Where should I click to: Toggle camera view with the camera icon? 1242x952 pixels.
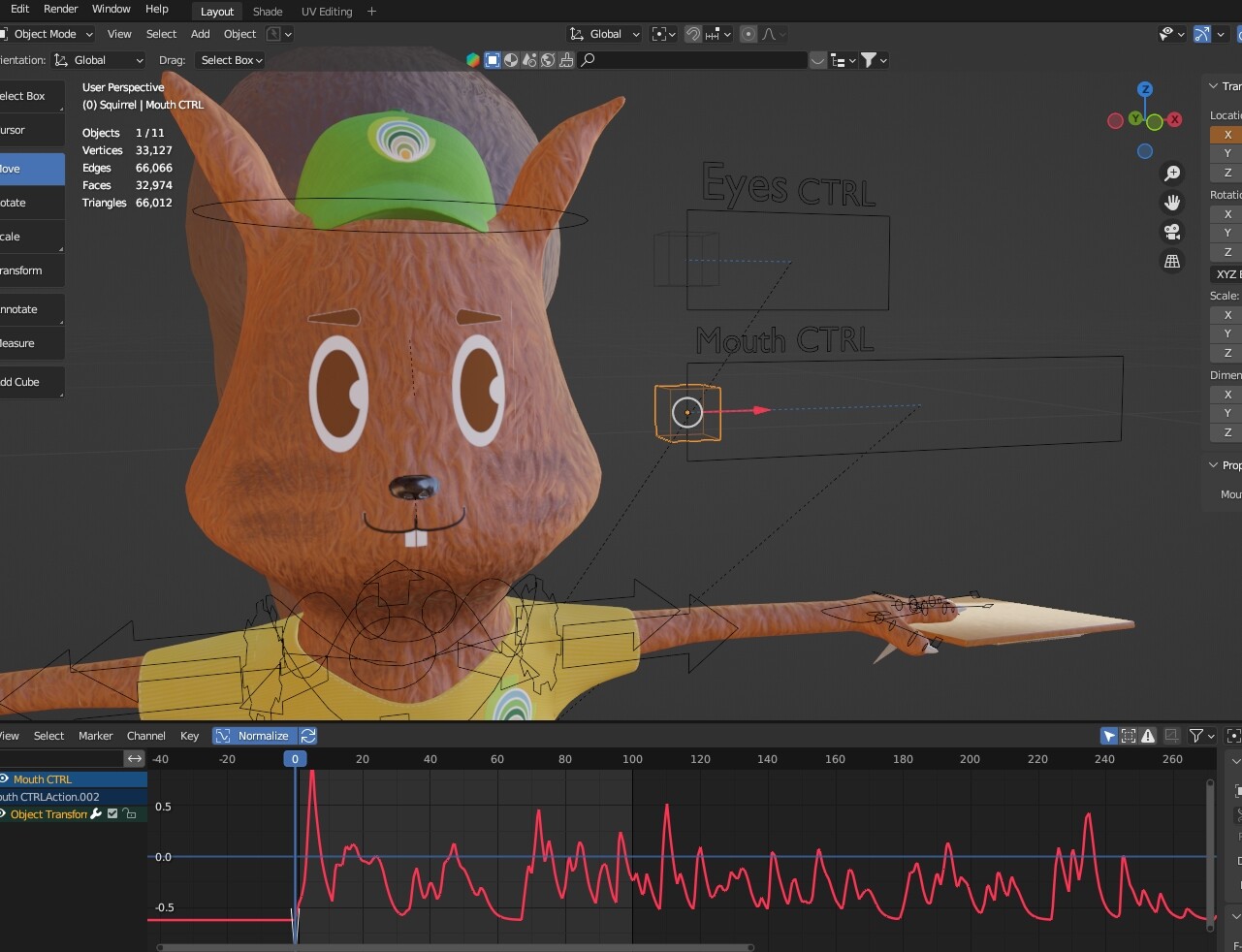pos(1172,232)
